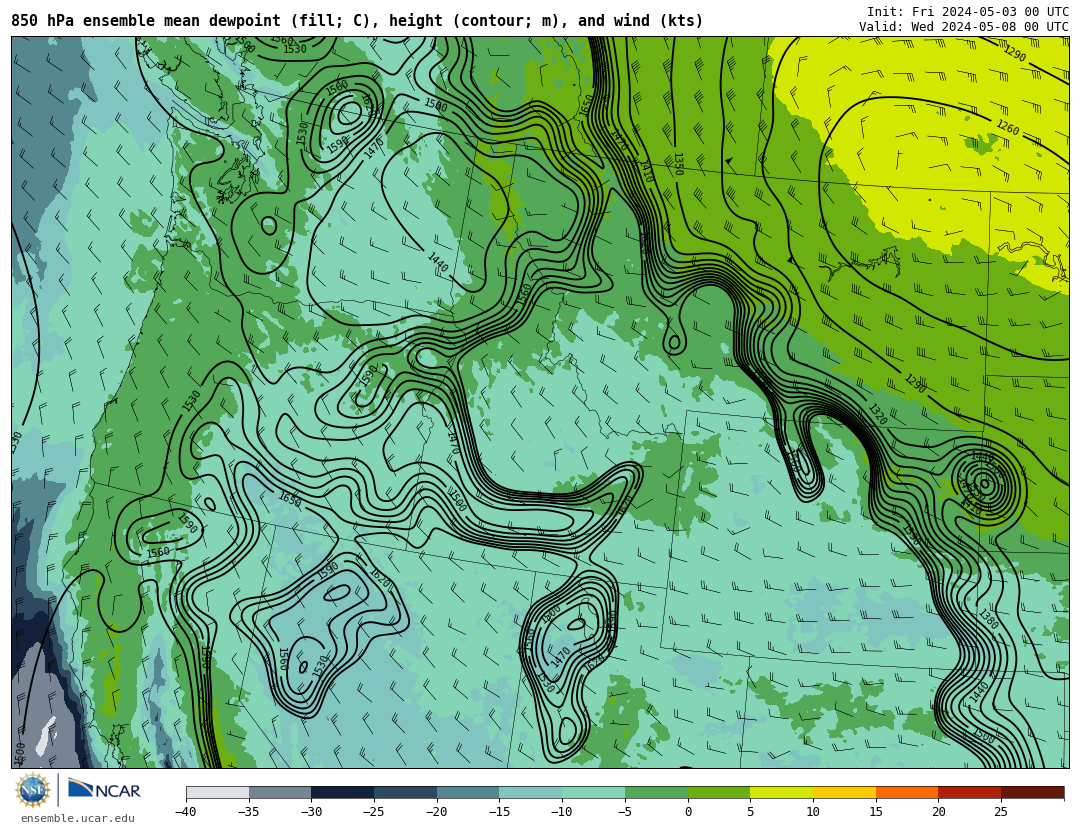The image size is (1080, 831).
Task: Click the 0 colorbar tick label
Action: click(x=688, y=812)
